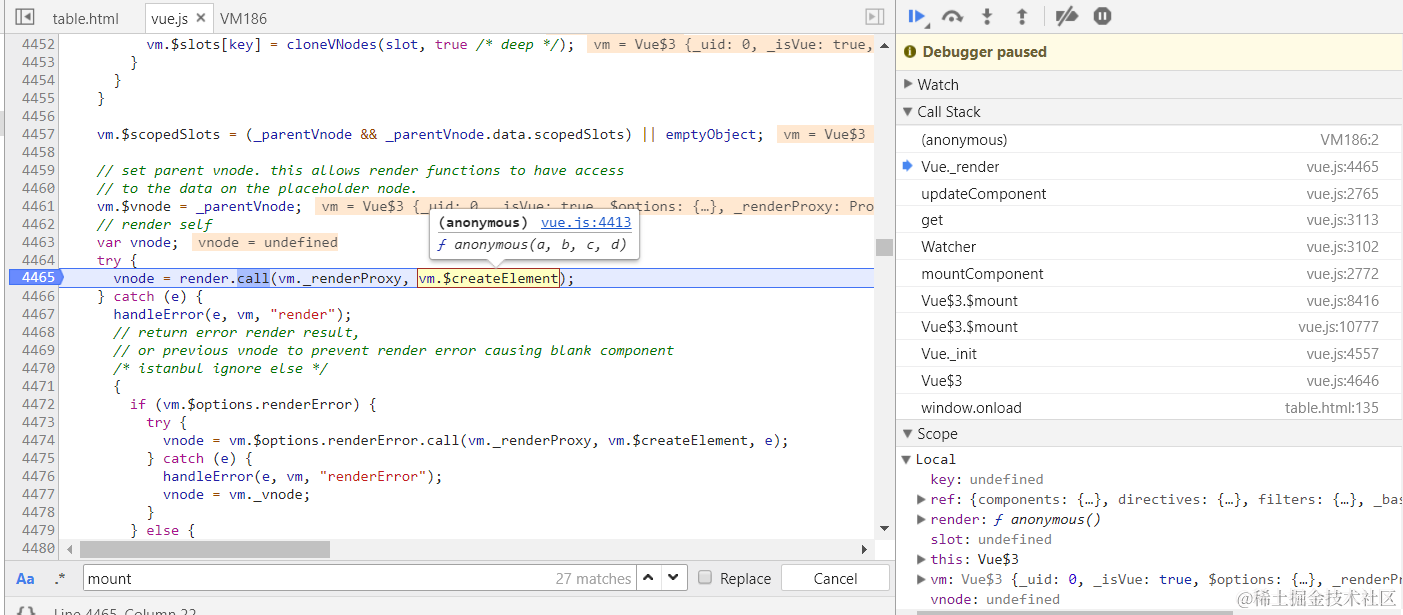
Task: Click line number 4461 gutter
Action: [38, 206]
